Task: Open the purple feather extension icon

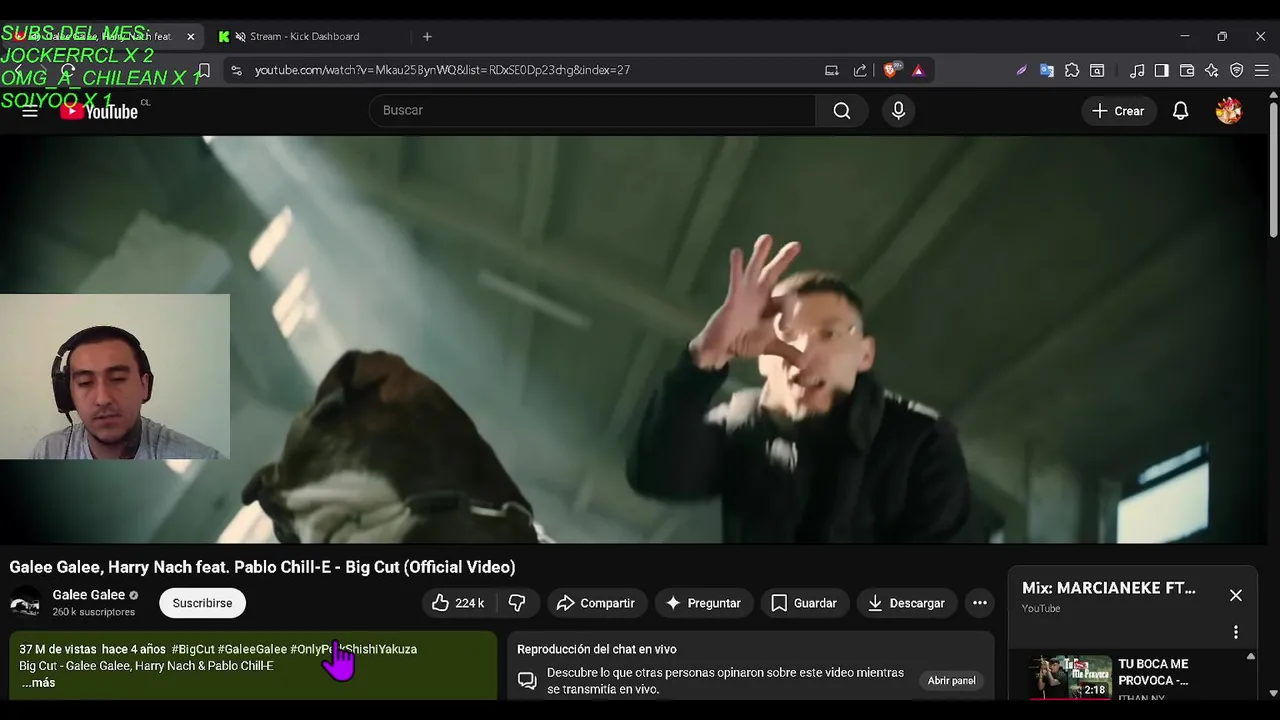Action: (x=1021, y=70)
